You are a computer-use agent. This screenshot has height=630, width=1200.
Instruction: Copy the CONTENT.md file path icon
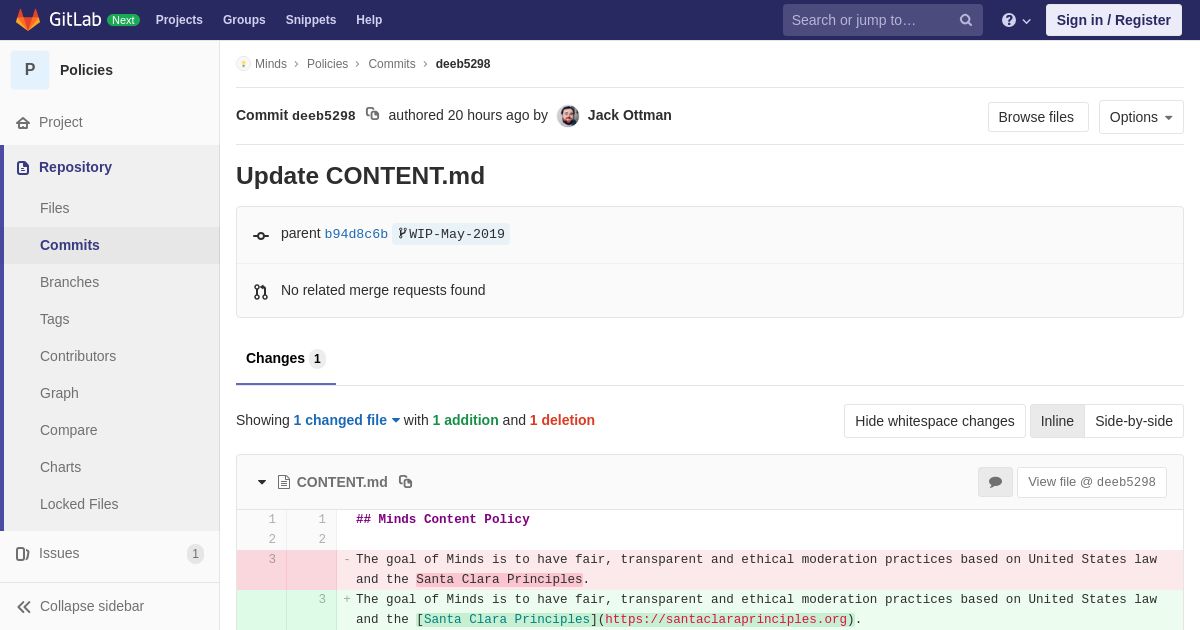405,482
